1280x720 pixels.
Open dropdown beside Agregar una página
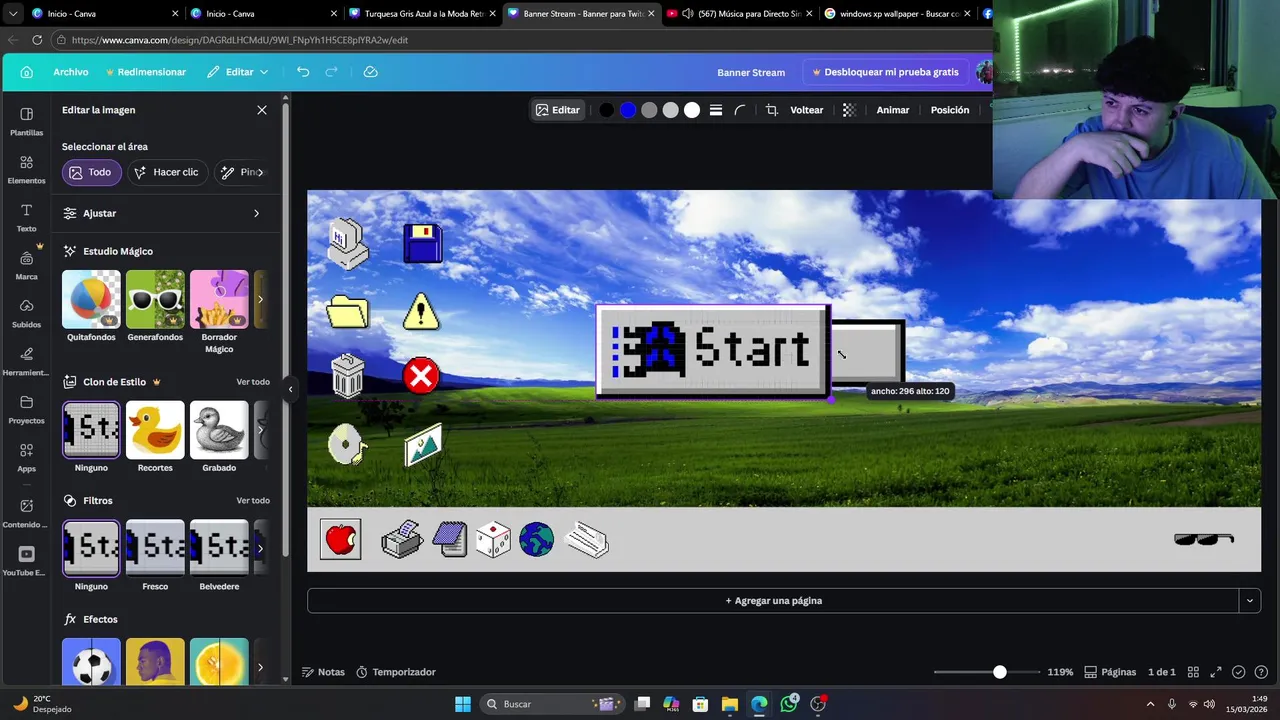pos(1250,600)
